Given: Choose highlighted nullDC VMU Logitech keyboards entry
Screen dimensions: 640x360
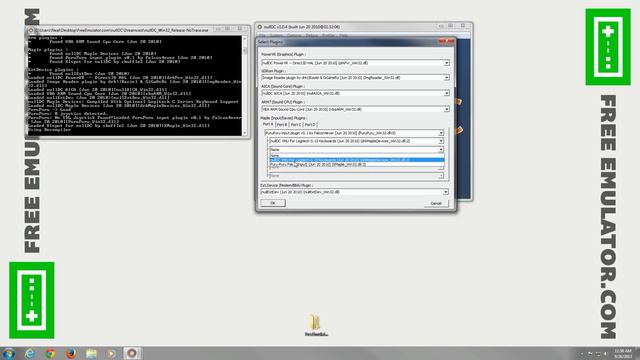Looking at the screenshot, I should click(357, 160).
